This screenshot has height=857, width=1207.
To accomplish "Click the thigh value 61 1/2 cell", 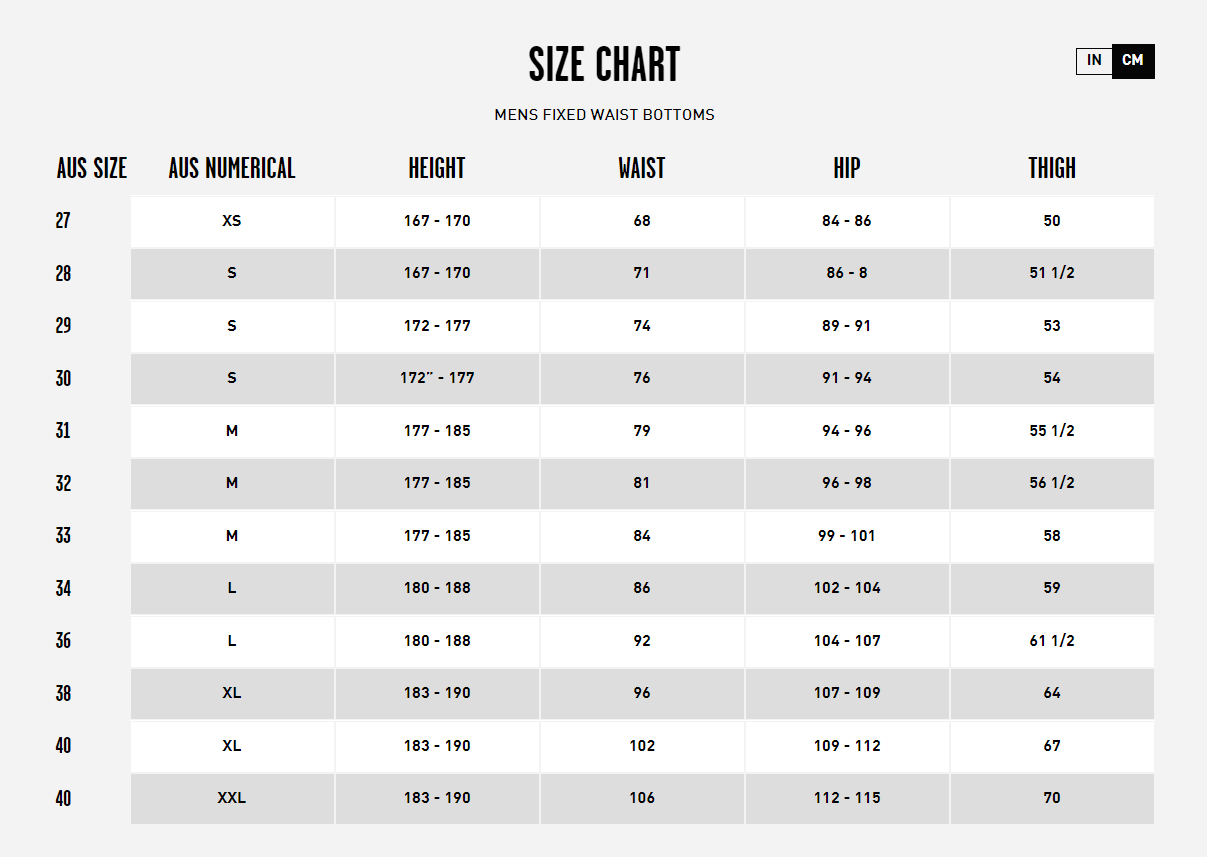I will point(1052,641).
